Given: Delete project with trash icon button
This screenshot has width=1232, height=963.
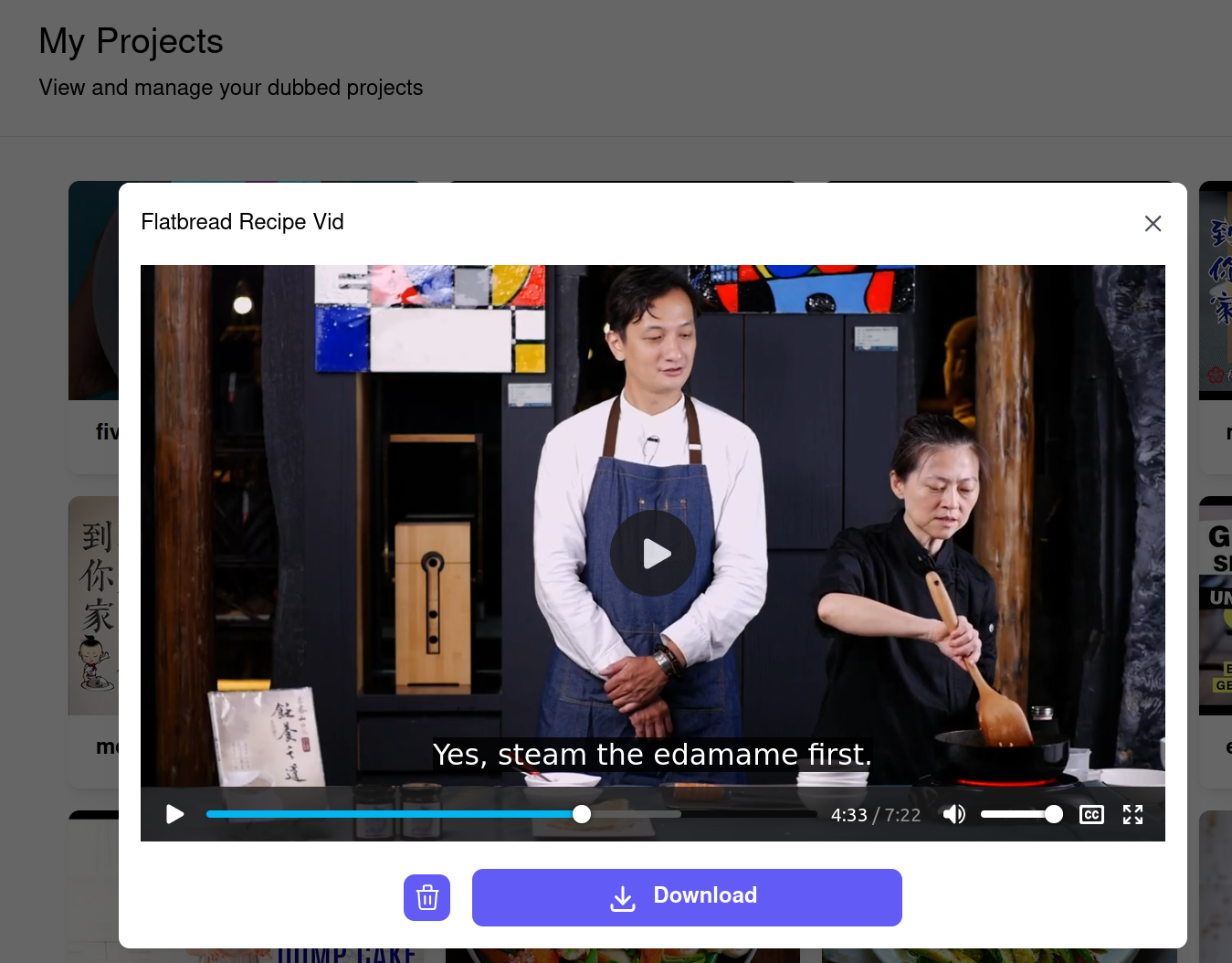Looking at the screenshot, I should click(x=427, y=897).
